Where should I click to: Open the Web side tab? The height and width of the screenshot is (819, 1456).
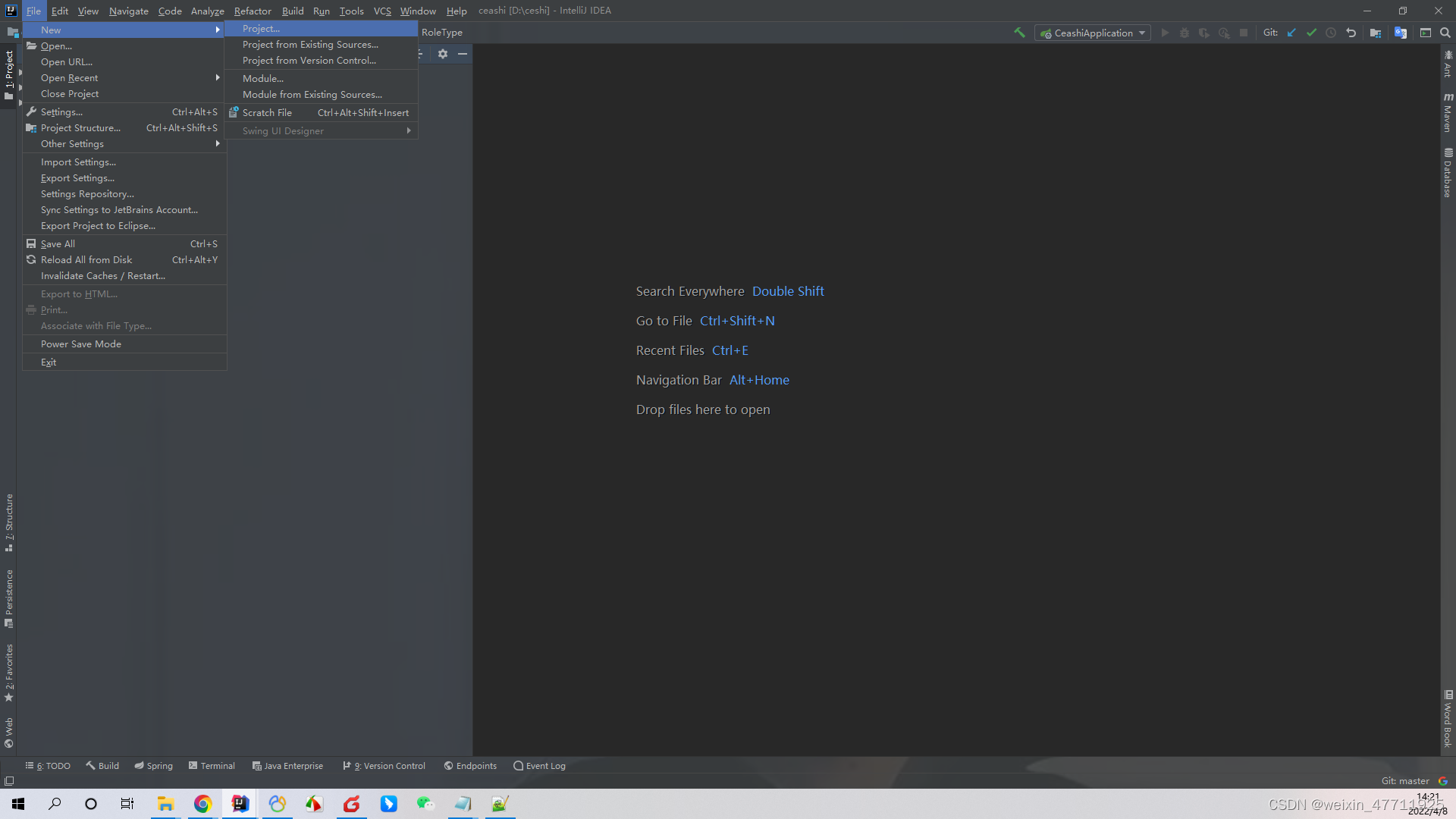click(9, 732)
